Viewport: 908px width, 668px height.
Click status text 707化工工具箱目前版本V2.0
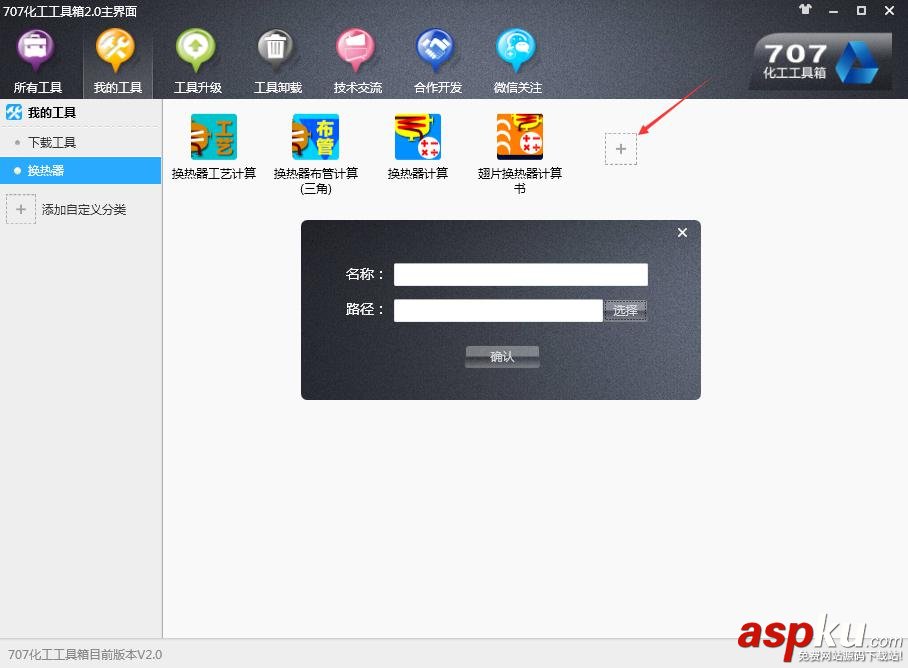click(x=85, y=655)
